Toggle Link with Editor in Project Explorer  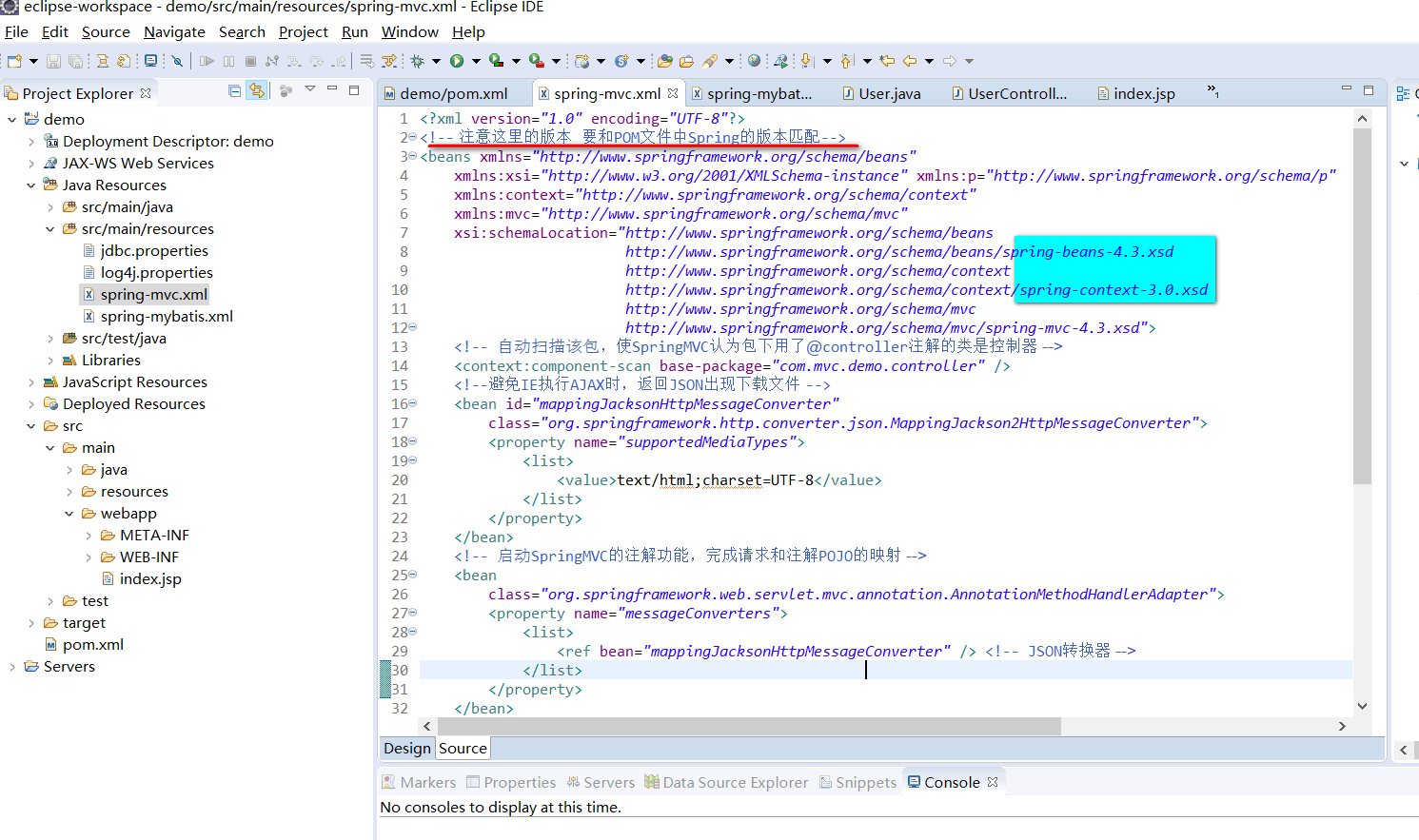[x=257, y=91]
